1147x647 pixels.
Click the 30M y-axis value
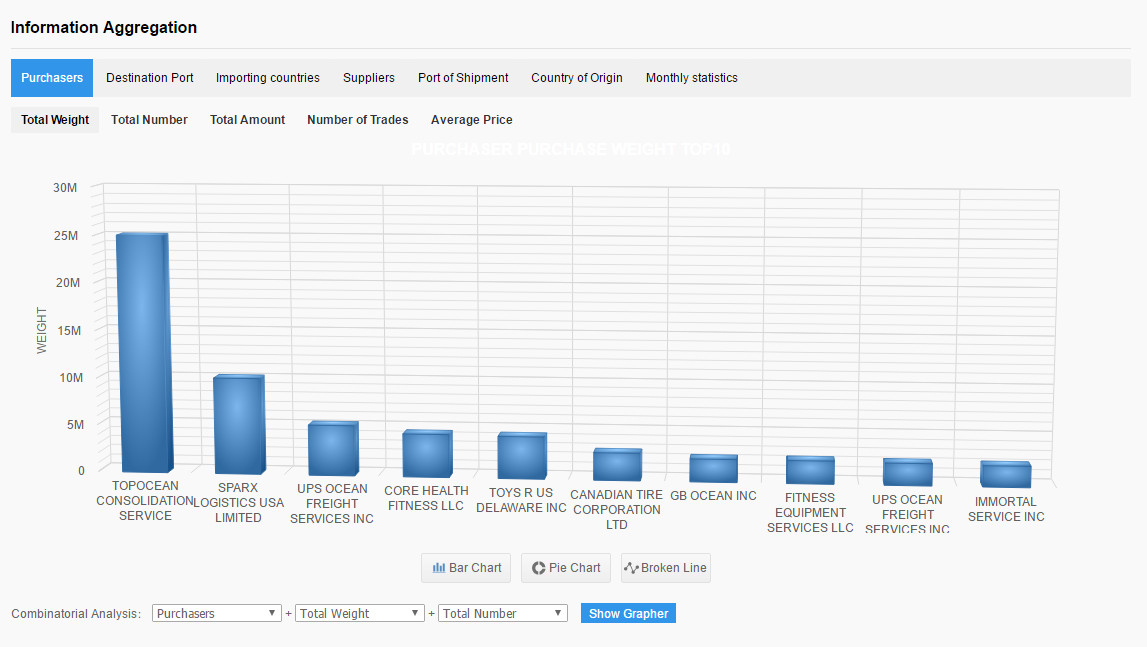tap(65, 188)
